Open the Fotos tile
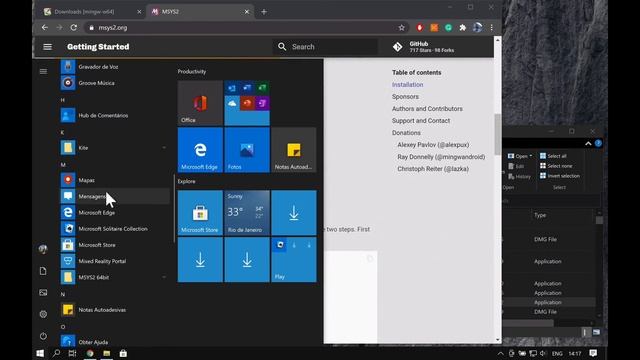The image size is (640, 360). 247,150
